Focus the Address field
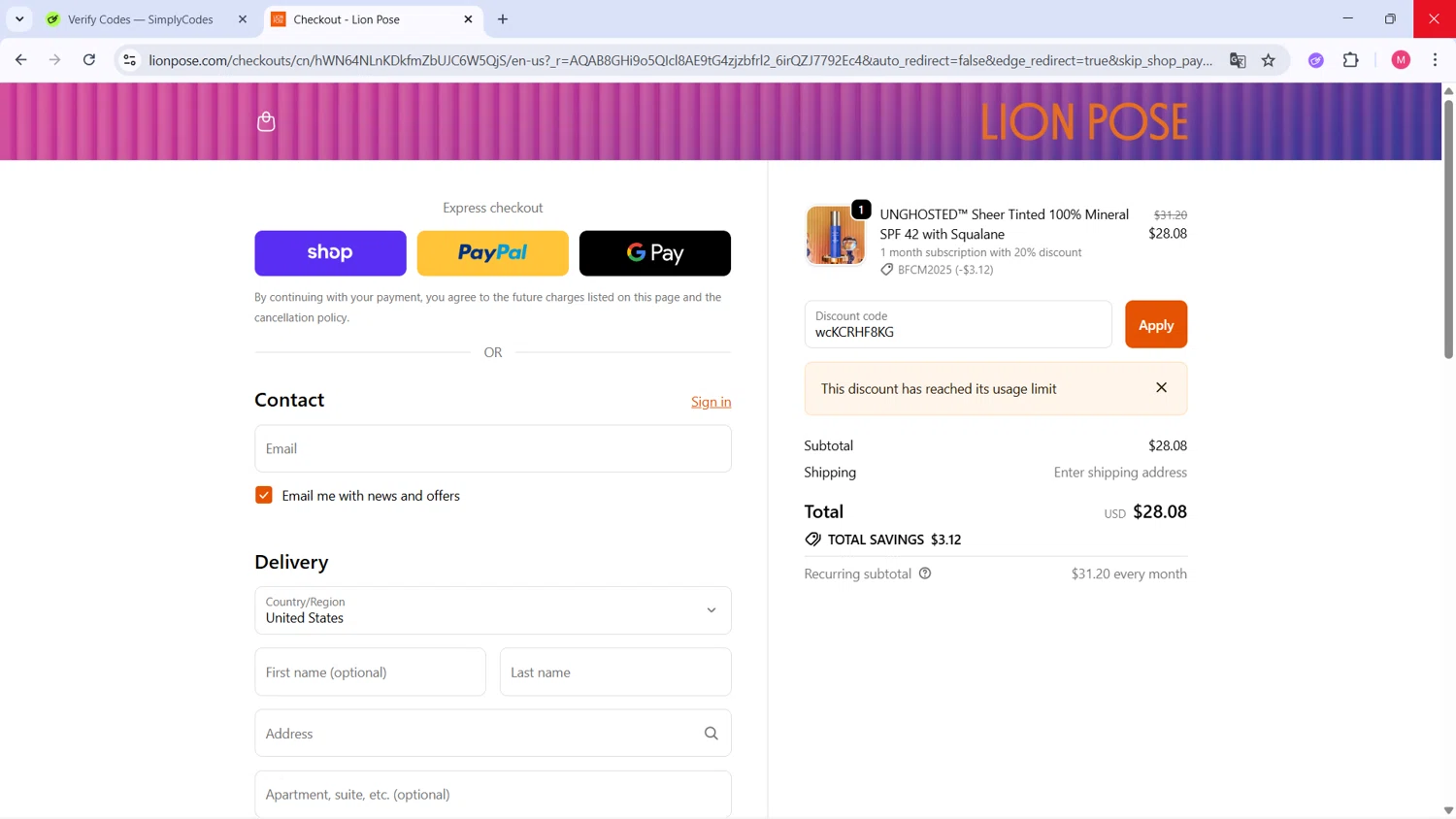1456x819 pixels. click(493, 733)
